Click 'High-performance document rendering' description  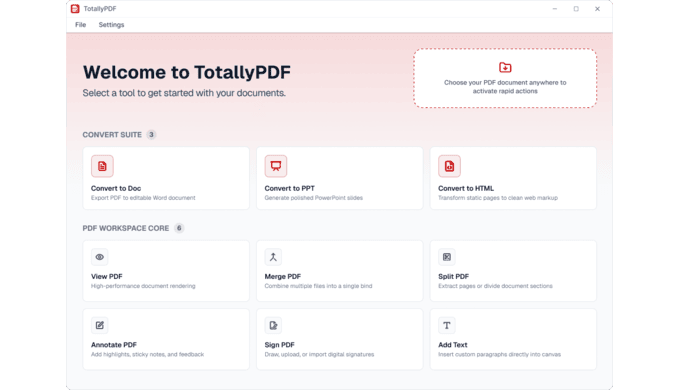(x=143, y=286)
